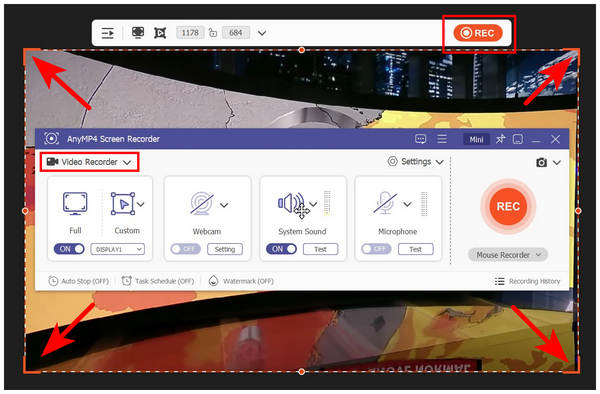Click the bottom center region resize handle
The width and height of the screenshot is (600, 394).
point(302,372)
